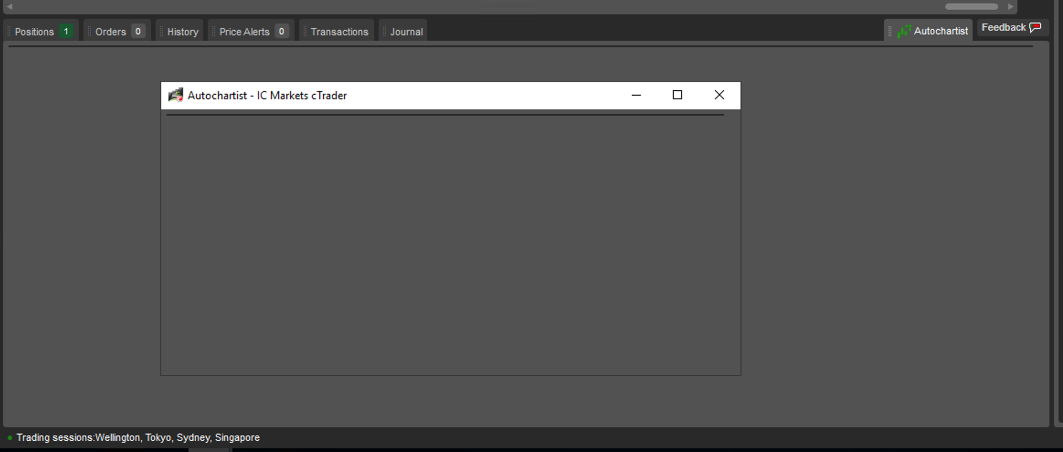Maximize the Autochartist window
The width and height of the screenshot is (1063, 452).
click(x=677, y=95)
